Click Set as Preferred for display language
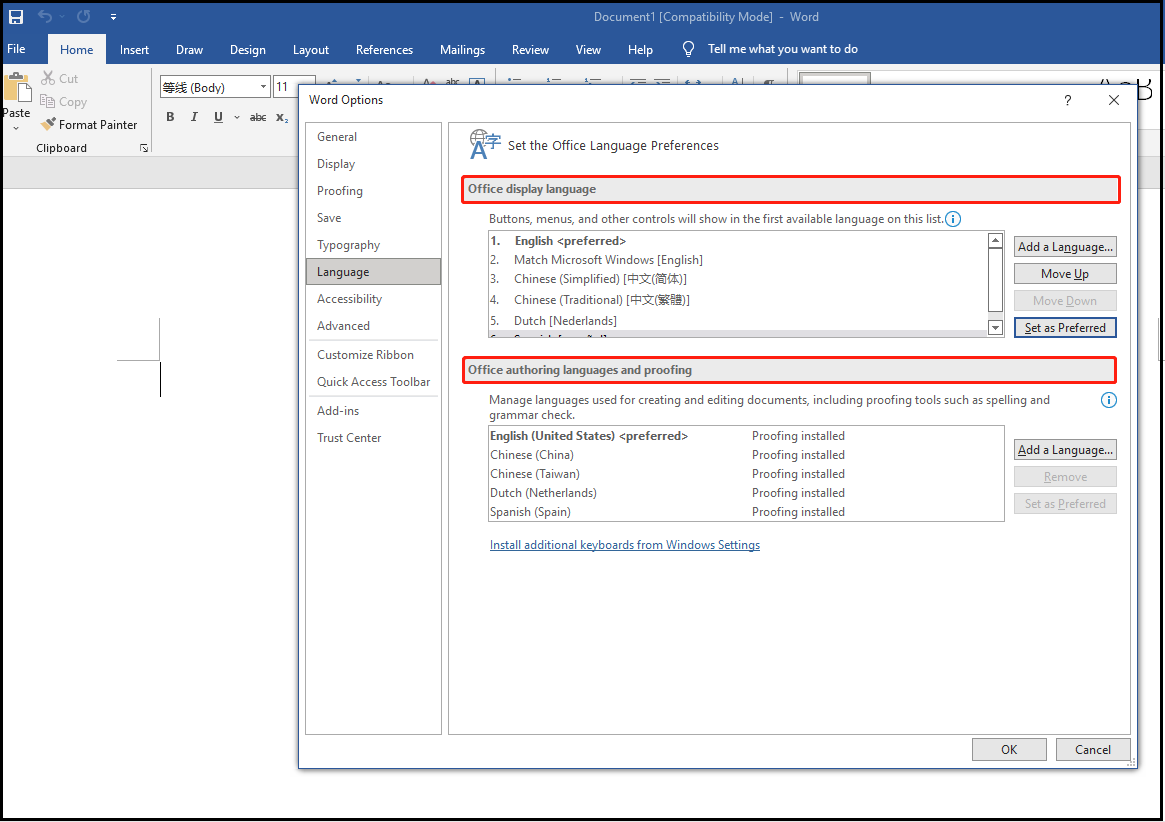1165x822 pixels. click(x=1064, y=328)
